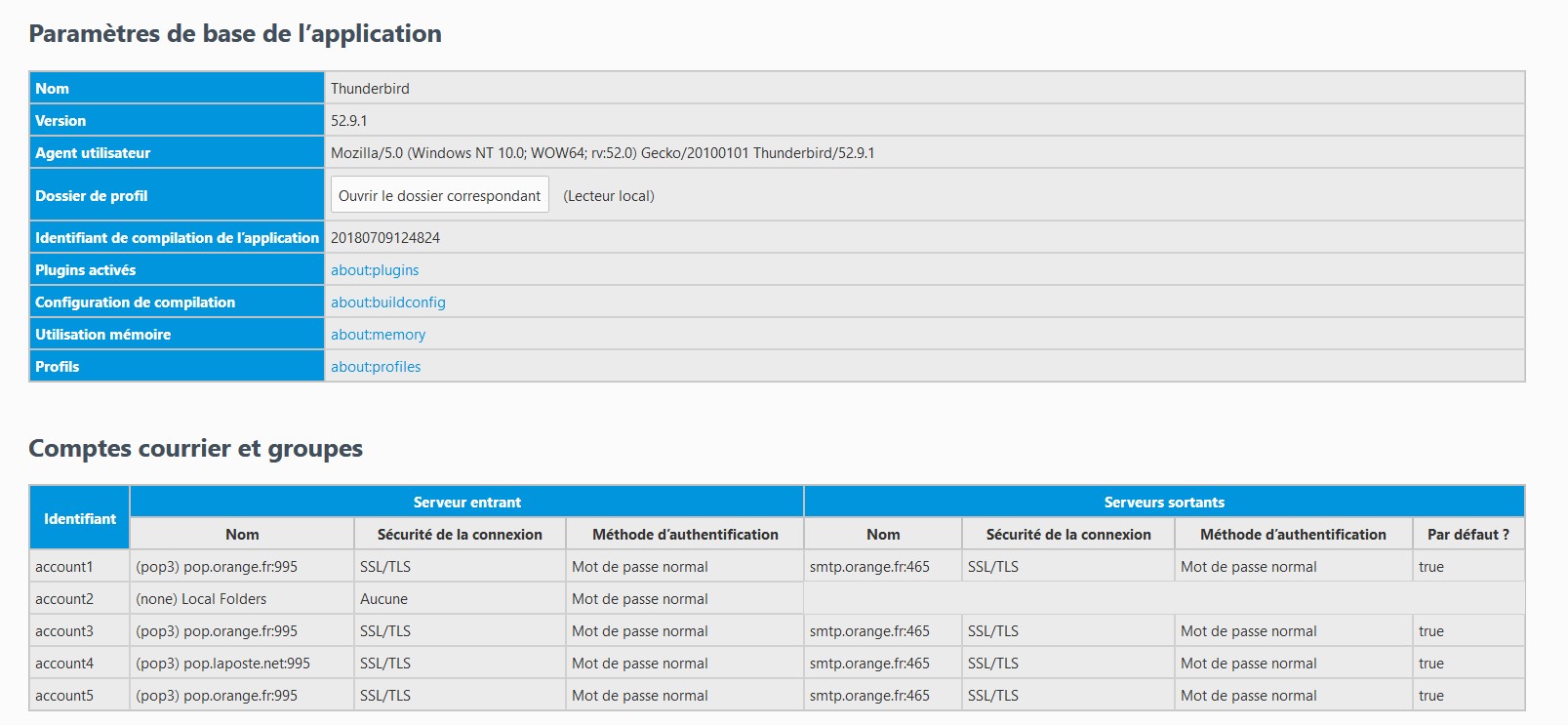Click the Local Folders server name cell
The width and height of the screenshot is (1568, 725).
pos(201,599)
